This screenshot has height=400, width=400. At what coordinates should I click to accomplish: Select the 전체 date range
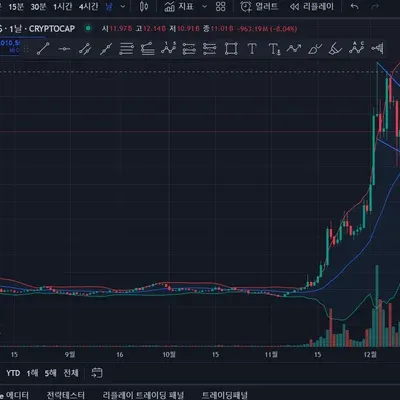[71, 373]
